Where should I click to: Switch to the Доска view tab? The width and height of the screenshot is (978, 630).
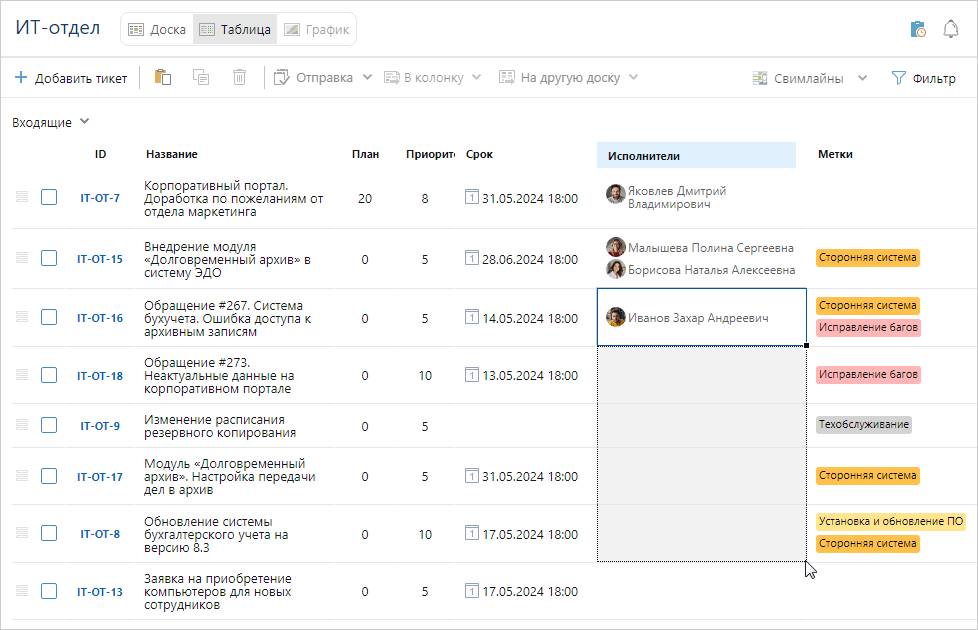tap(158, 29)
